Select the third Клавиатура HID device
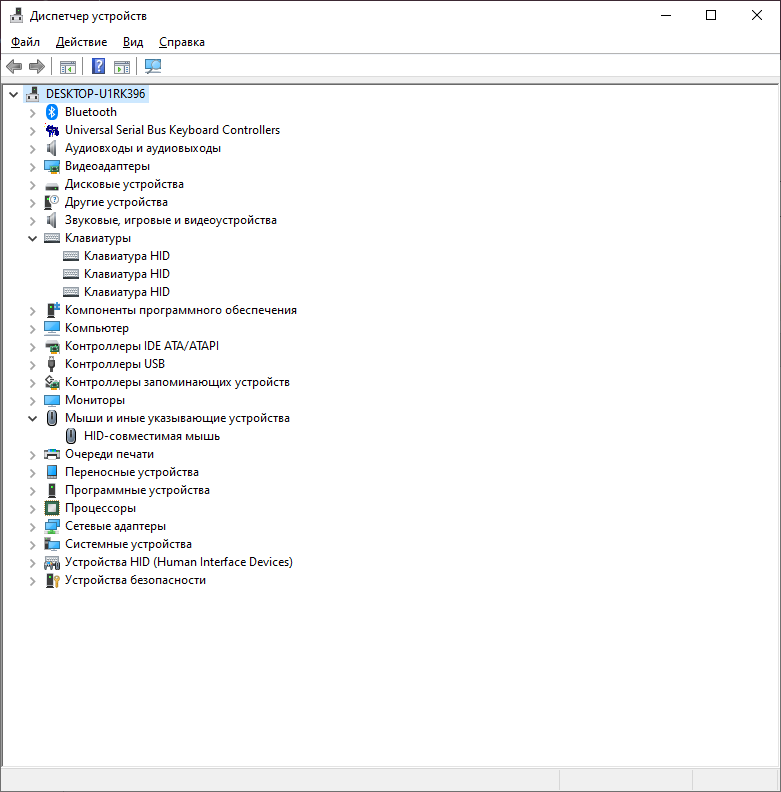The image size is (781, 792). [x=127, y=292]
